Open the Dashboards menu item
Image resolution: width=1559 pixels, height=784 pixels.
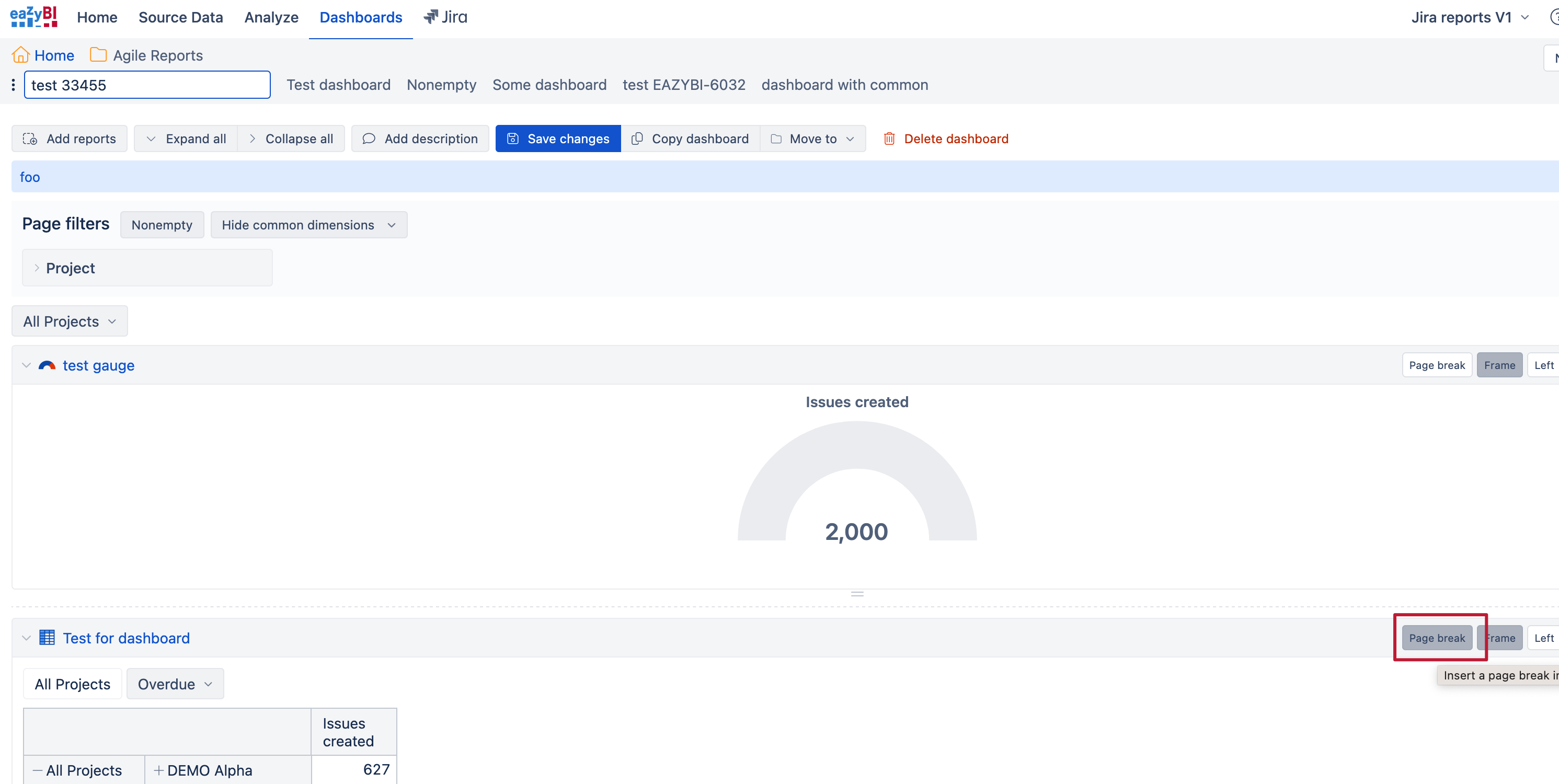(361, 17)
